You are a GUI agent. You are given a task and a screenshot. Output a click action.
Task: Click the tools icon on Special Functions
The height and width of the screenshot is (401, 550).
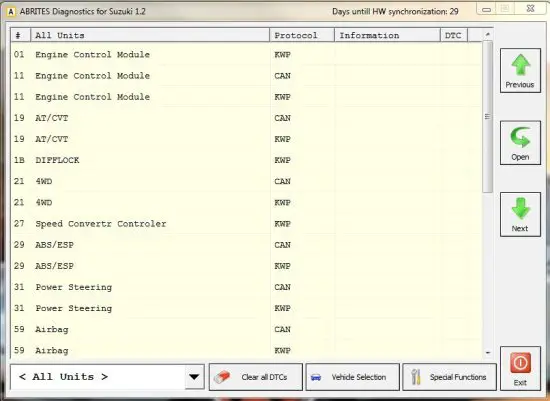point(416,377)
